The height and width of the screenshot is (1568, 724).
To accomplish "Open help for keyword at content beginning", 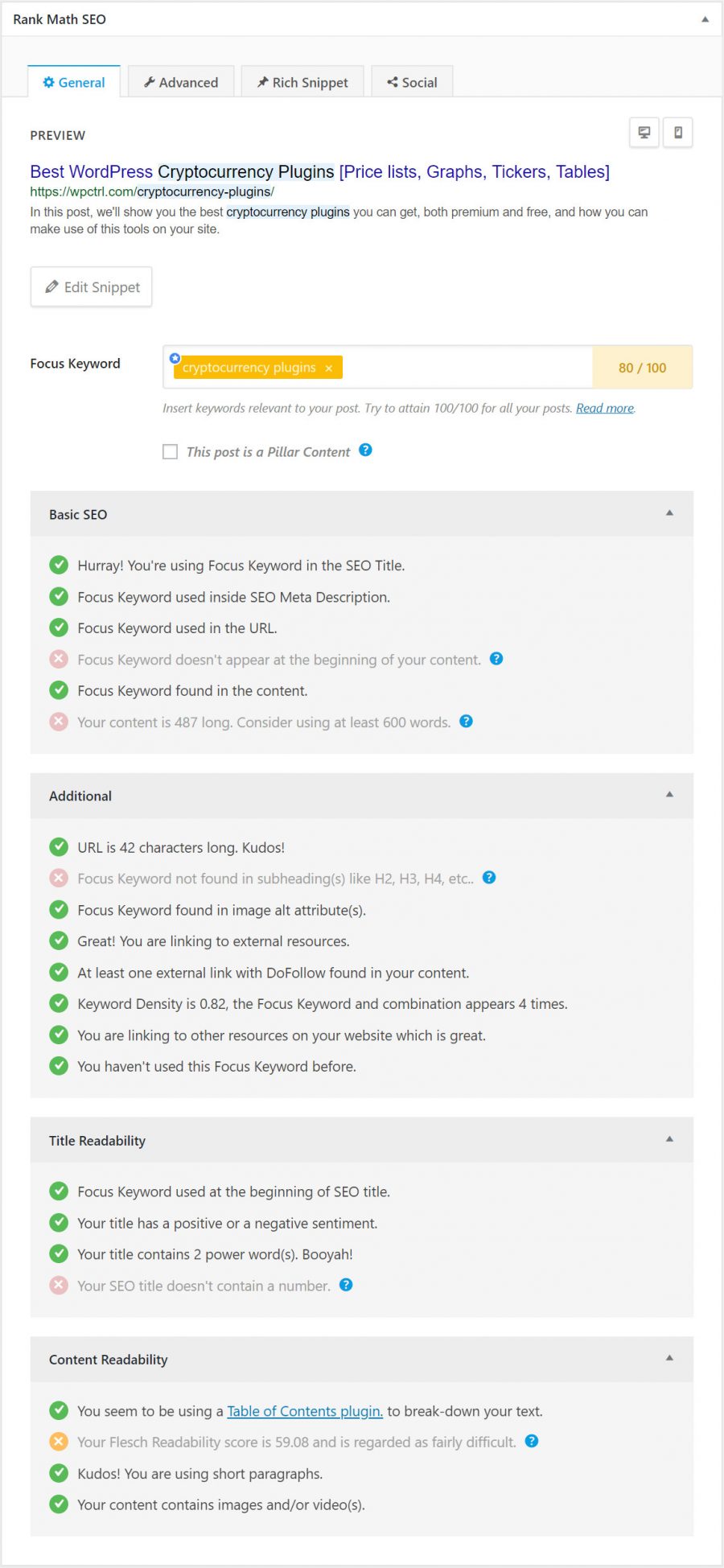I will tap(496, 659).
